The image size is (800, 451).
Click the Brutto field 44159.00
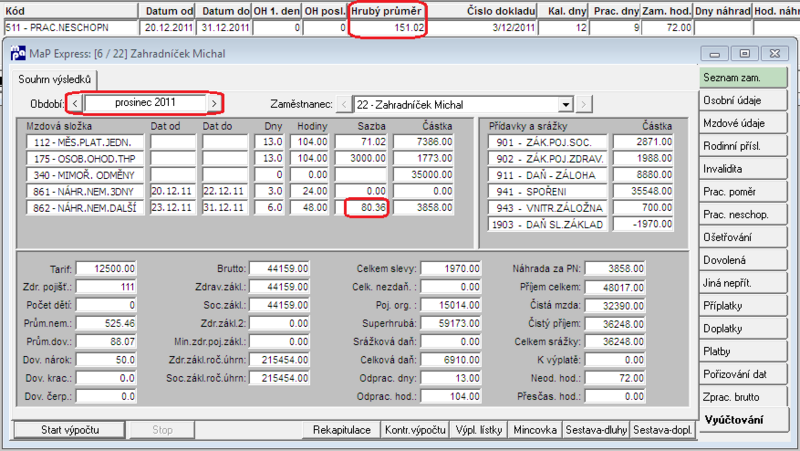(x=280, y=268)
